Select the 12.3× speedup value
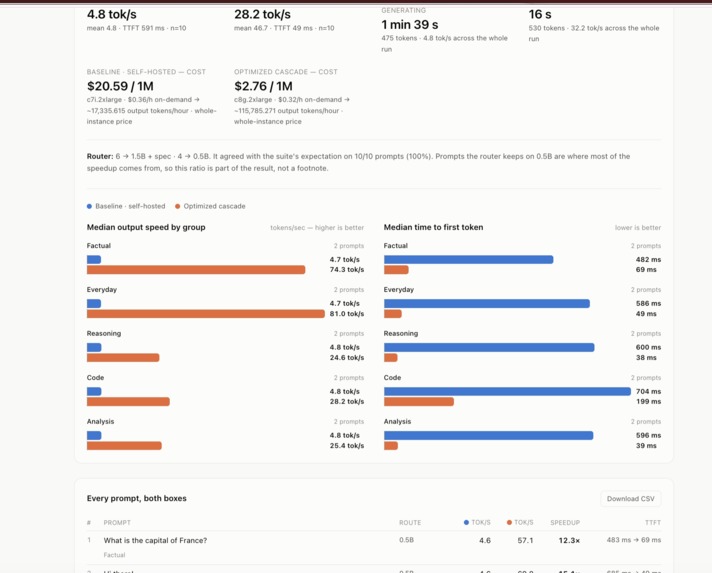The width and height of the screenshot is (712, 573). (x=569, y=540)
